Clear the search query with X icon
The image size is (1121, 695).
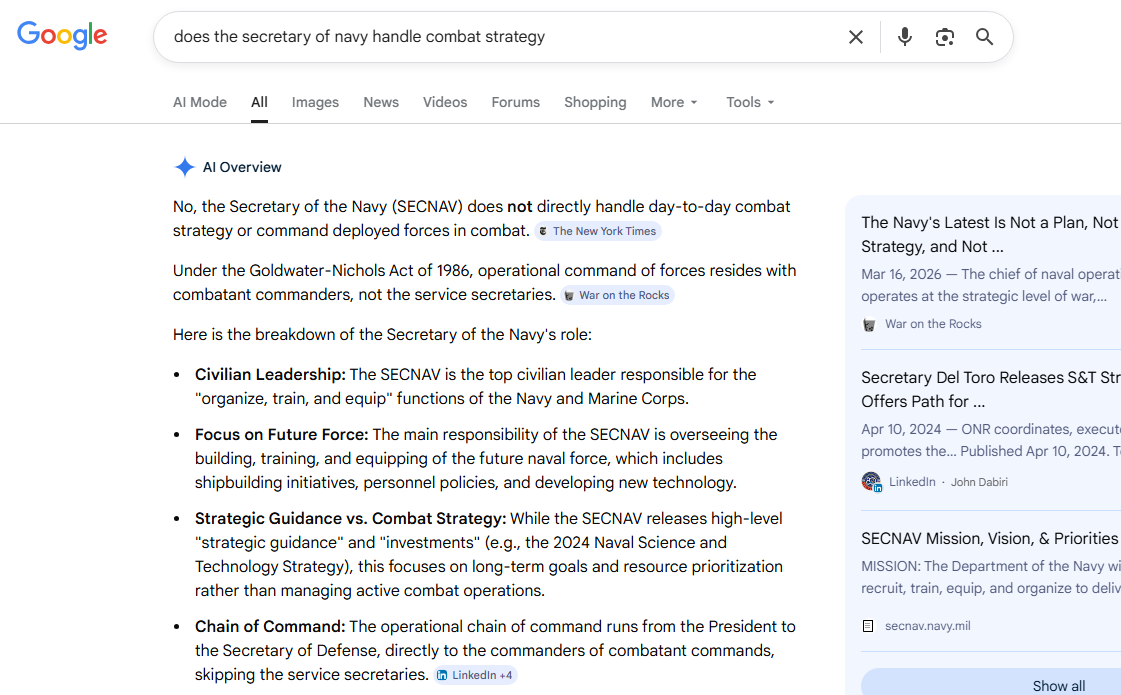(855, 37)
